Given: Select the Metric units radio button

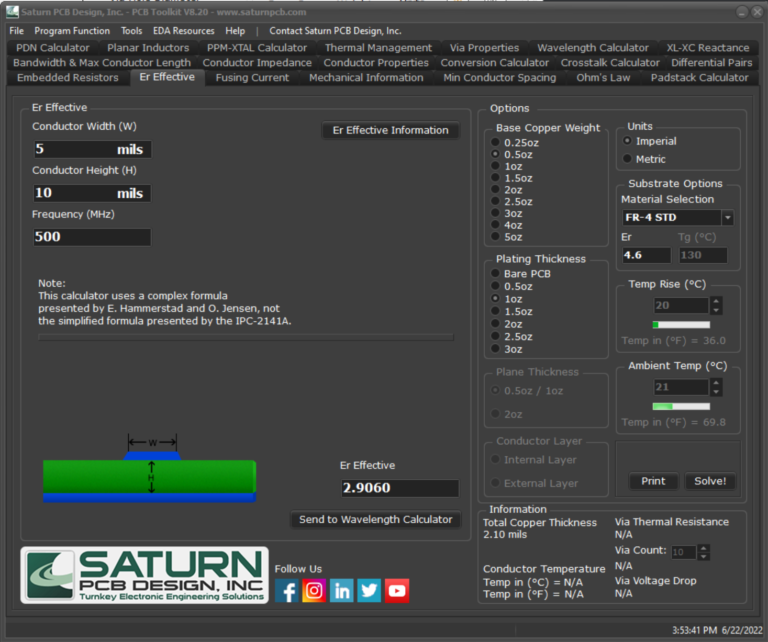Looking at the screenshot, I should (628, 159).
